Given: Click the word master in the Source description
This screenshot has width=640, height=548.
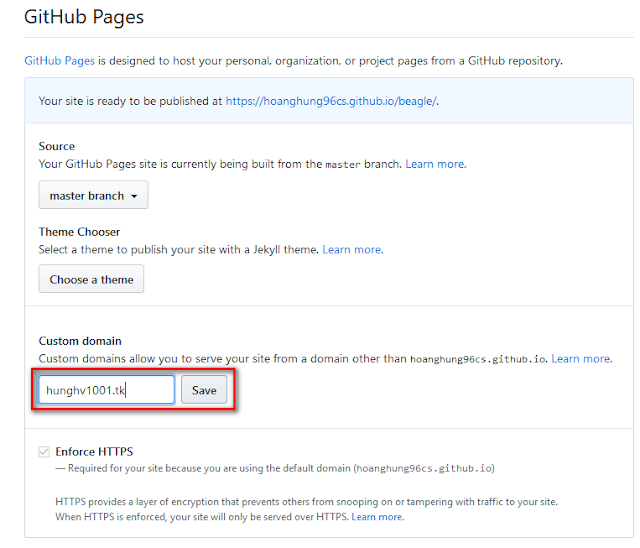Looking at the screenshot, I should click(343, 164).
